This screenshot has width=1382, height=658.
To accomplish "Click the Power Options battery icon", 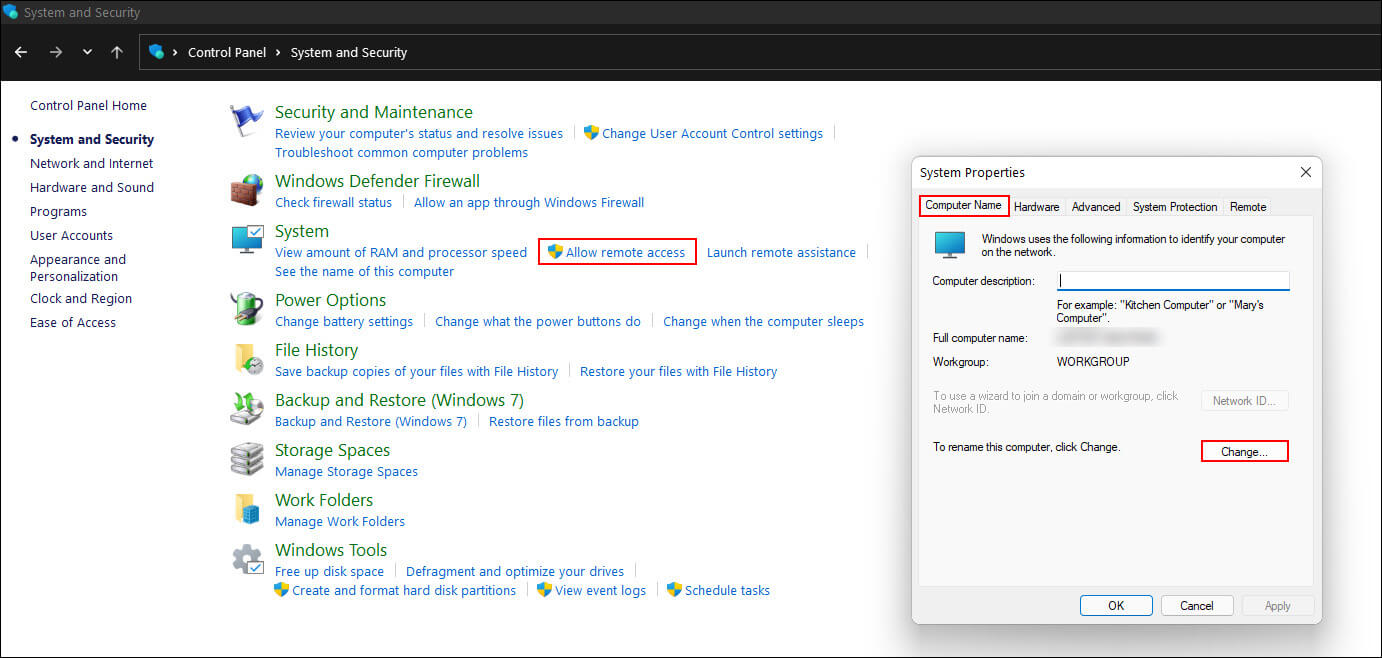I will coord(247,309).
